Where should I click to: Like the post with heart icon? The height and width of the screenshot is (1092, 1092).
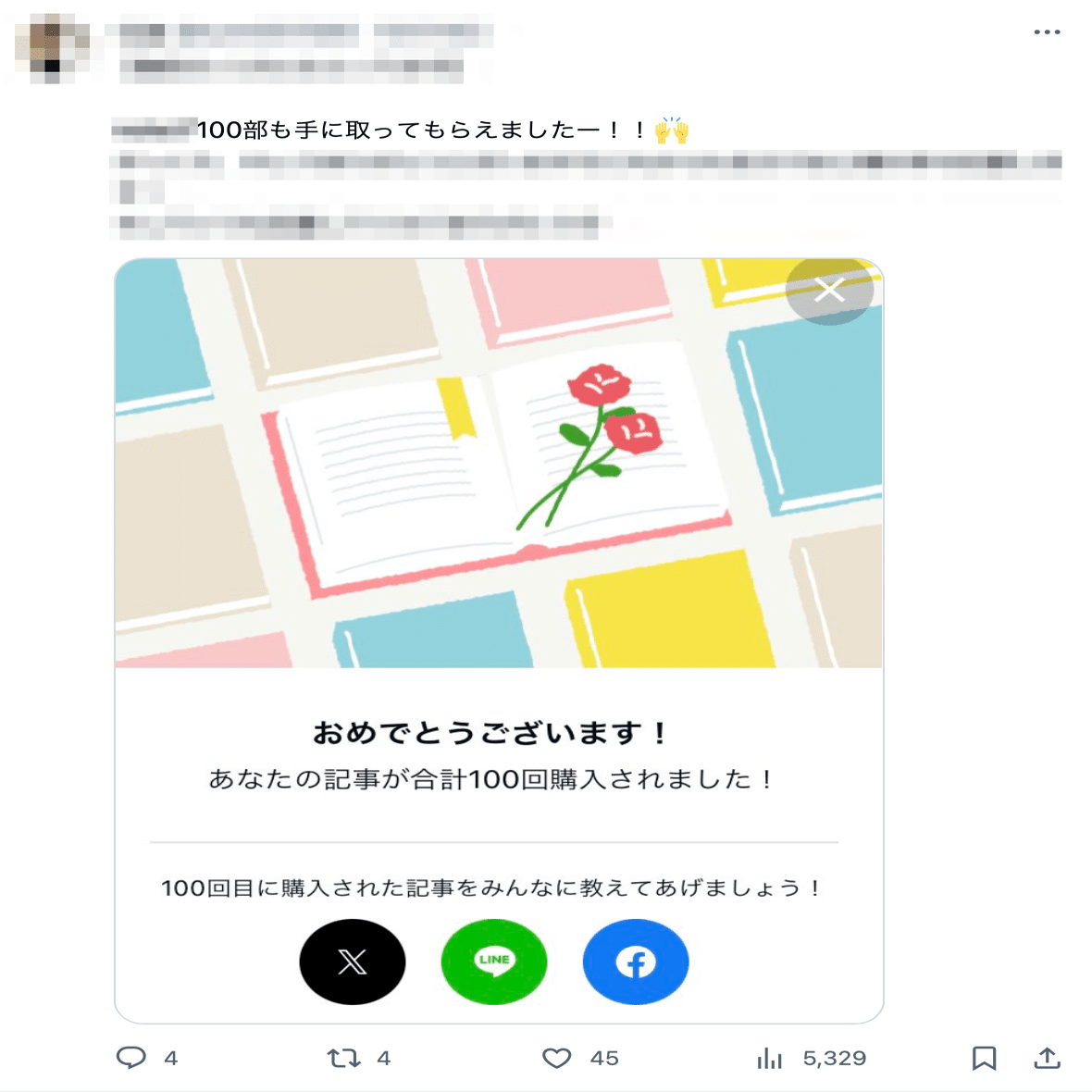[x=556, y=1058]
